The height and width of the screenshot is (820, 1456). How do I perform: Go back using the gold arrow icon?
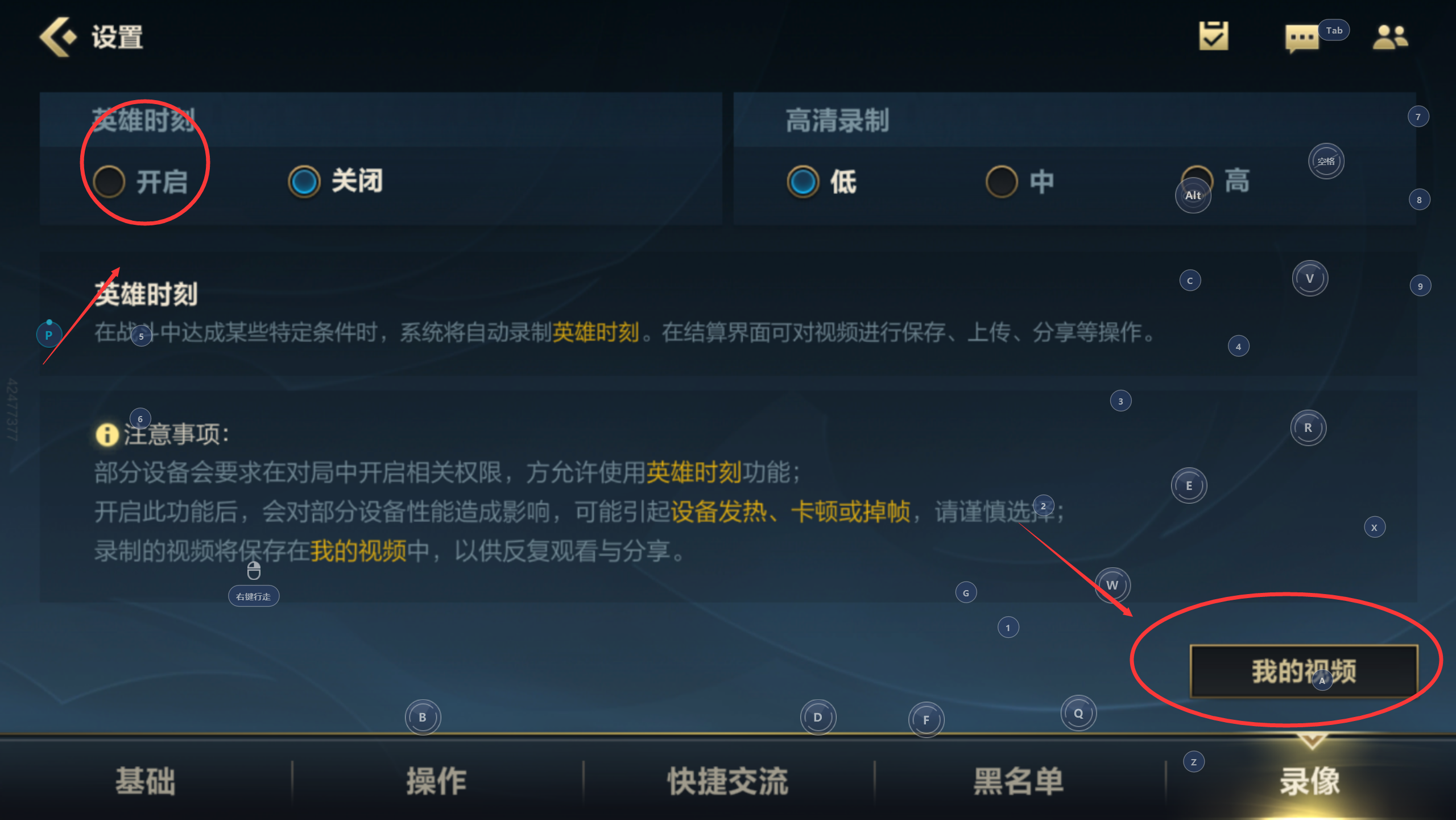click(x=57, y=37)
